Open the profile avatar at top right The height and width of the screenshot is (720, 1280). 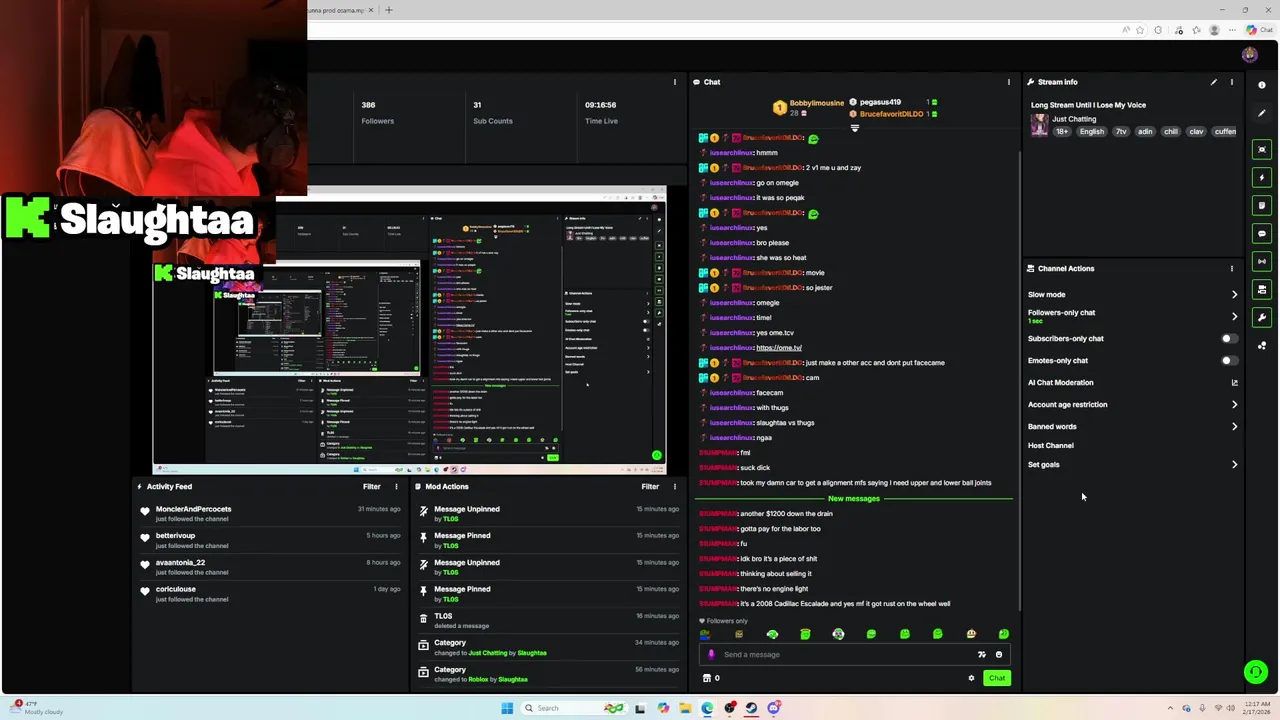click(1249, 55)
